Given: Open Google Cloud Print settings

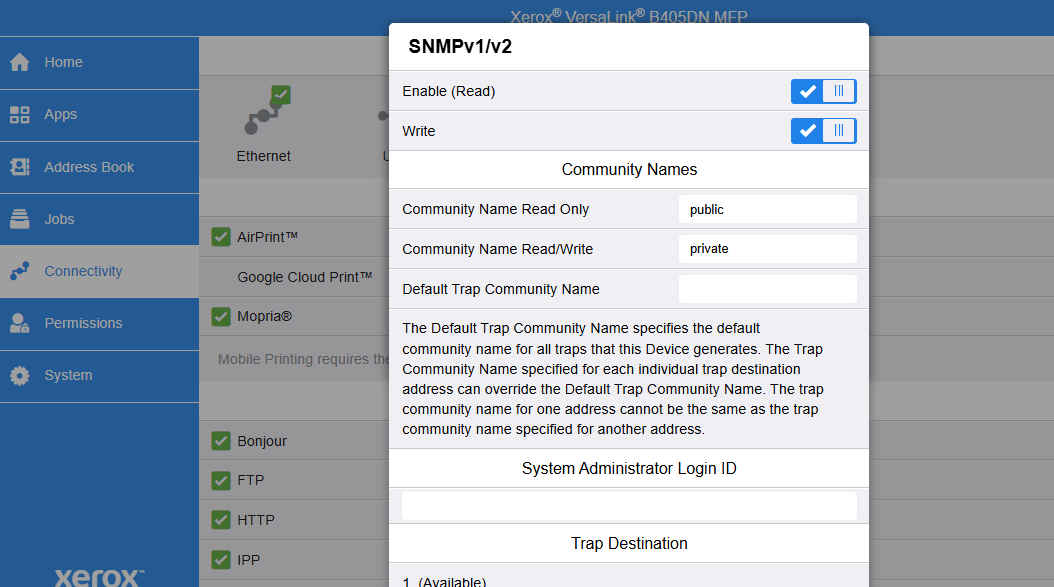Looking at the screenshot, I should (x=304, y=277).
